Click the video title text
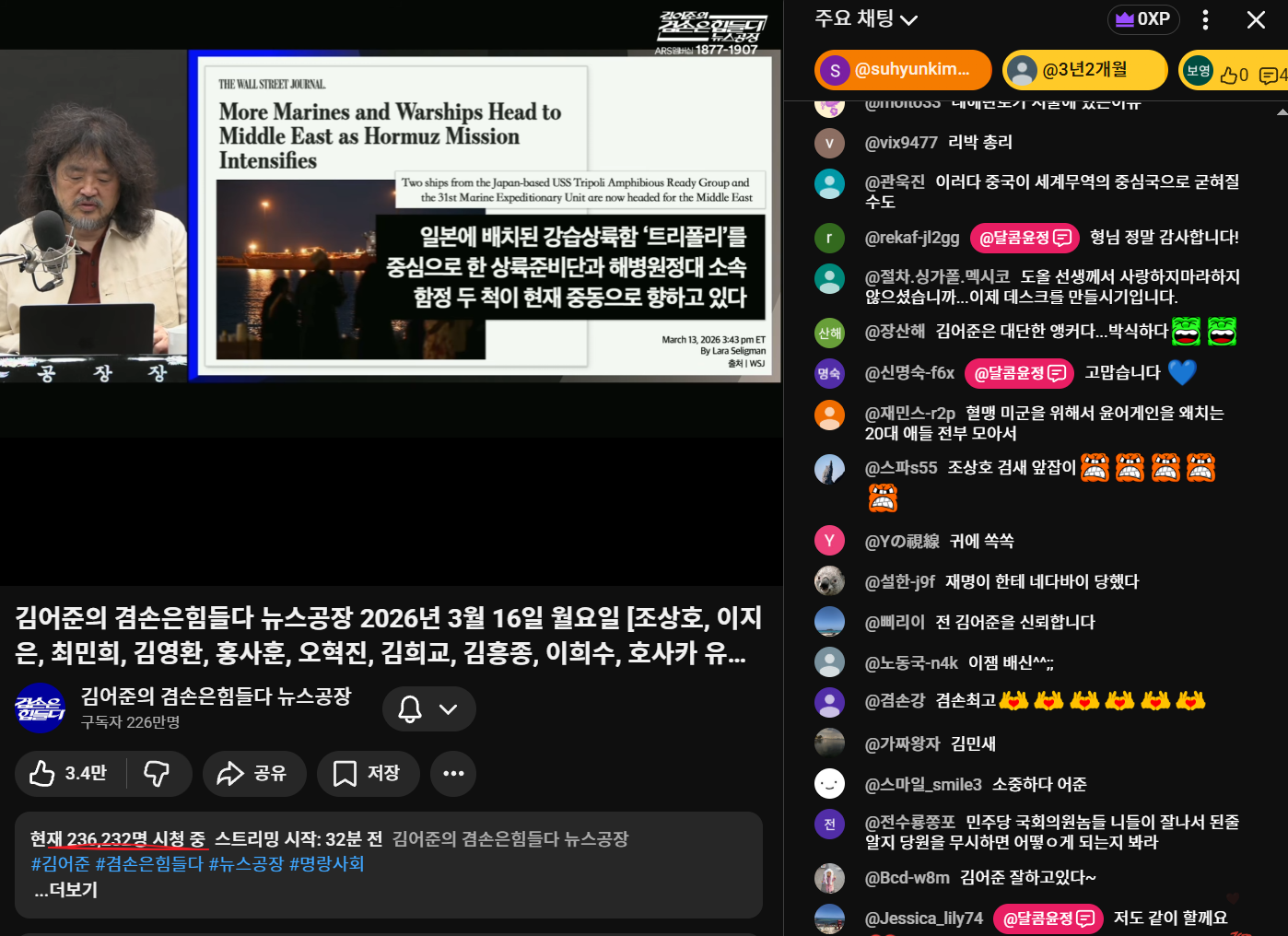This screenshot has width=1288, height=936. tap(389, 635)
